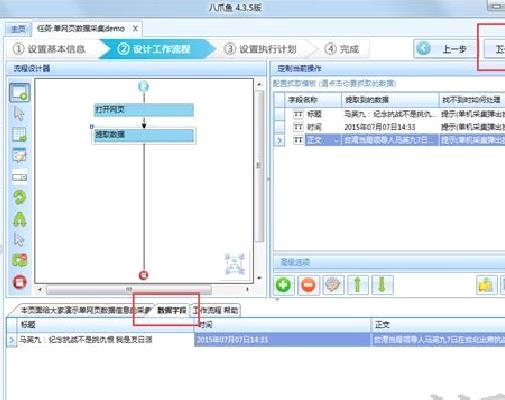Select the 提取数据 workflow node
The width and height of the screenshot is (505, 400).
point(144,136)
